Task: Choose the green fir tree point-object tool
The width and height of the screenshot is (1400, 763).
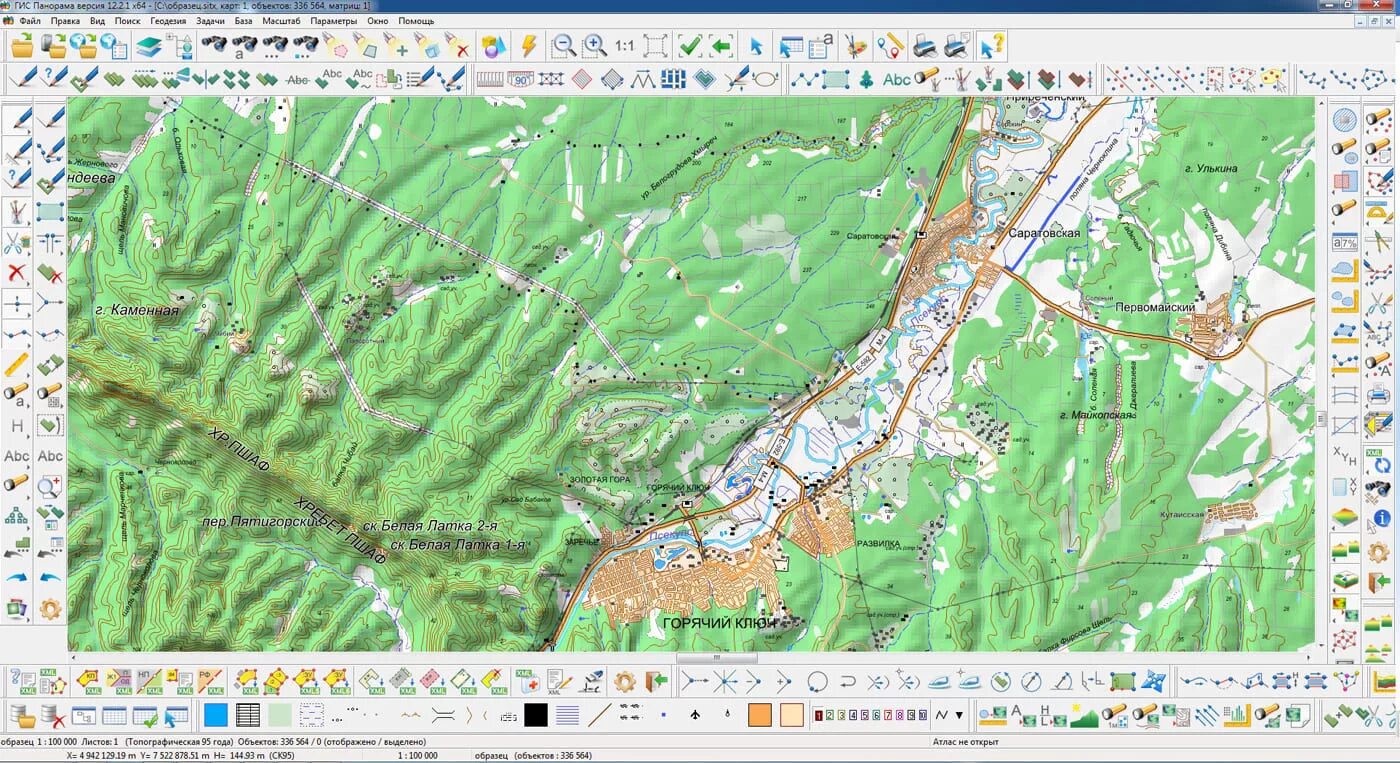Action: point(866,78)
